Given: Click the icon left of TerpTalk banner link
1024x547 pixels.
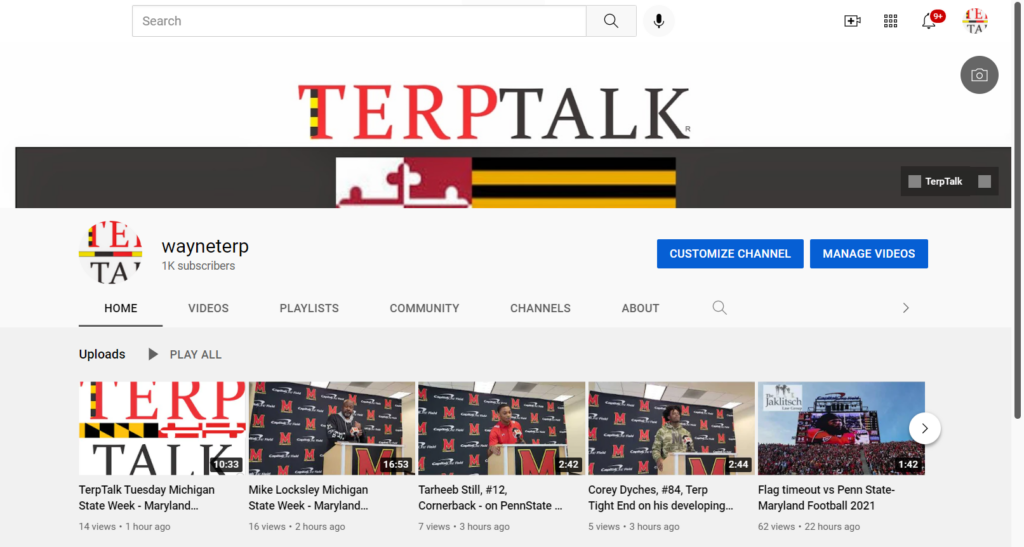Looking at the screenshot, I should 914,181.
